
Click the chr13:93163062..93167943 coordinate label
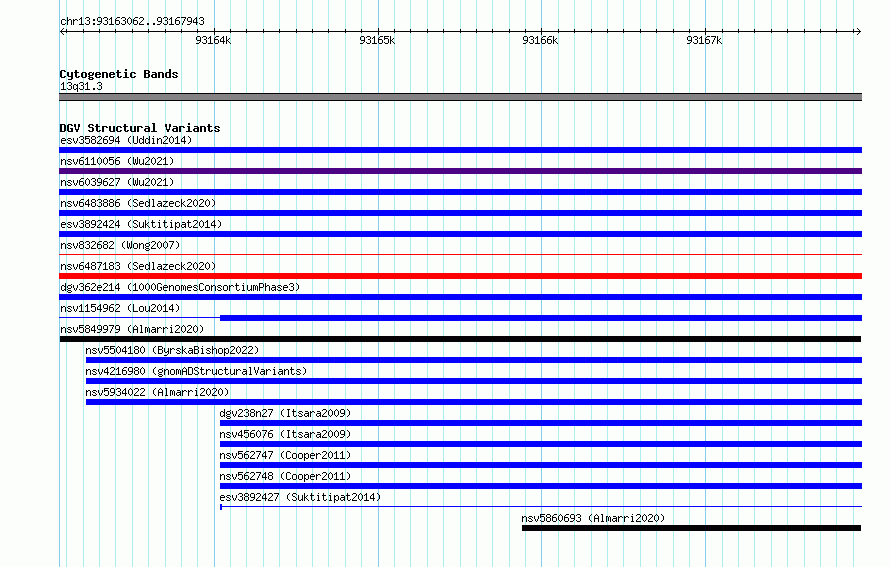coord(132,21)
